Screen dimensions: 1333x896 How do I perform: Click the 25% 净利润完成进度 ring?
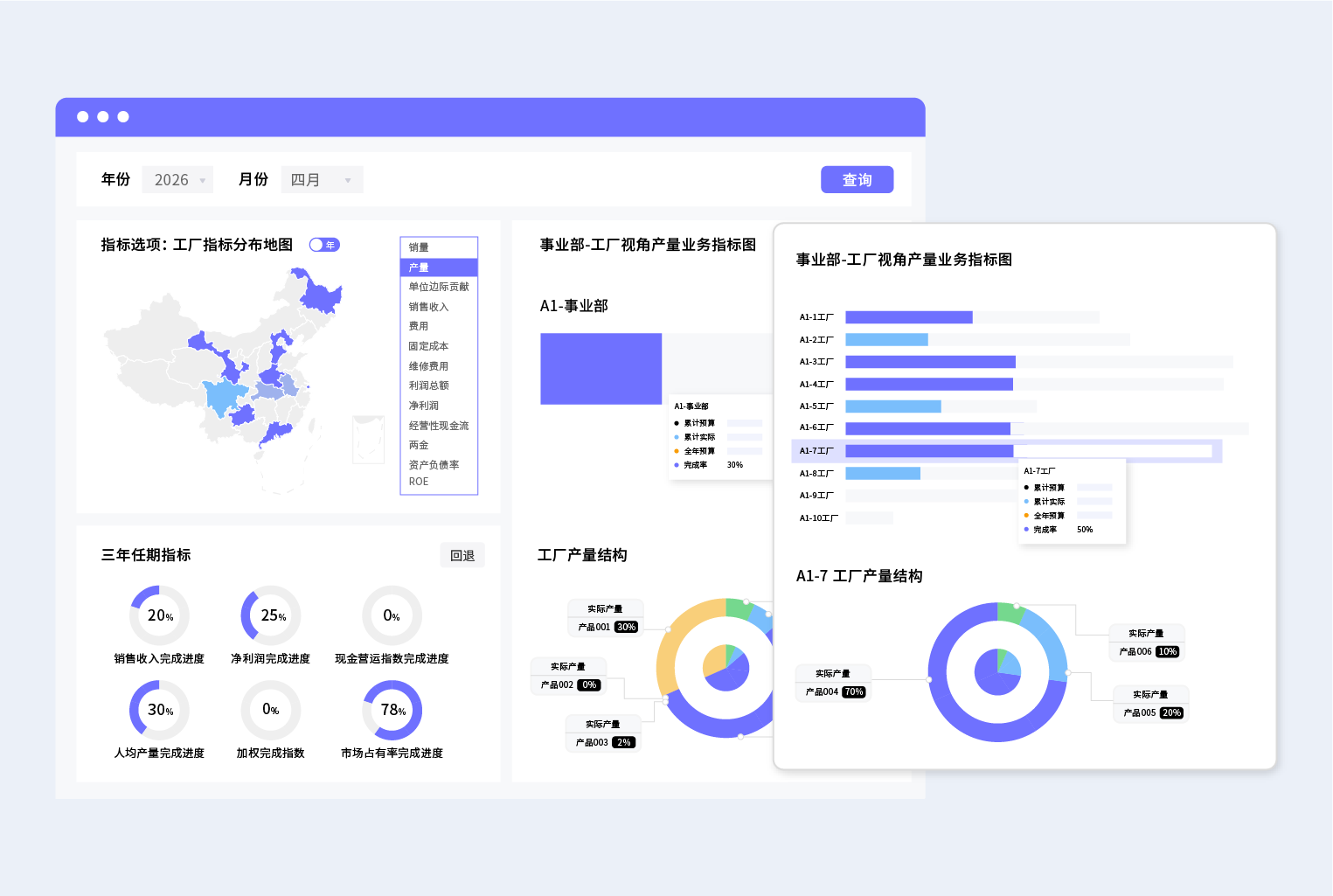coord(271,615)
